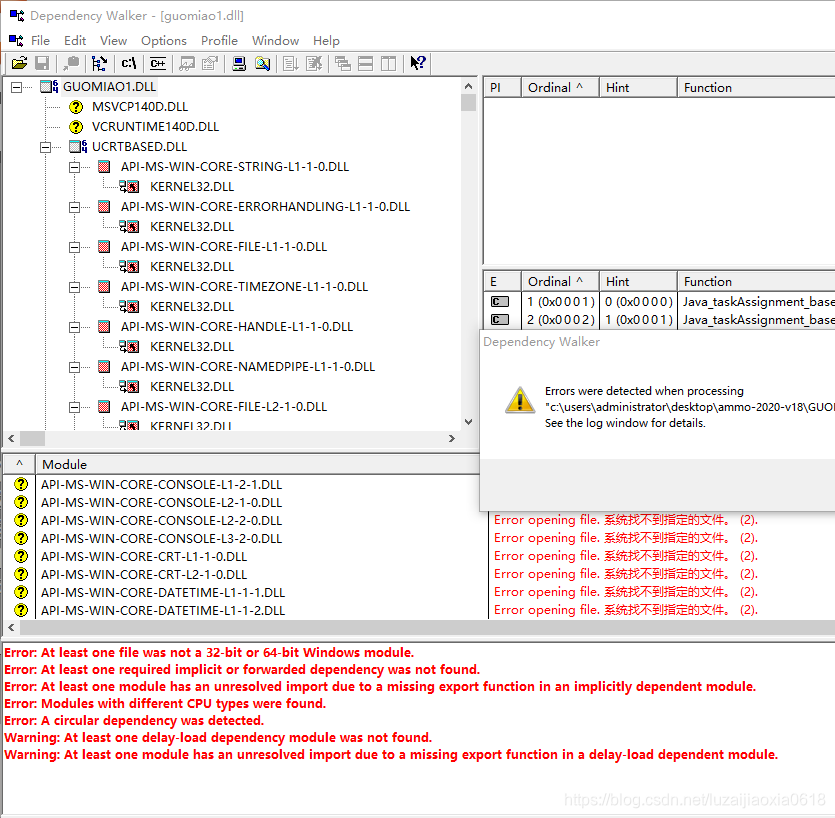Open Configure Module Search Order icon
The height and width of the screenshot is (818, 835).
262,63
